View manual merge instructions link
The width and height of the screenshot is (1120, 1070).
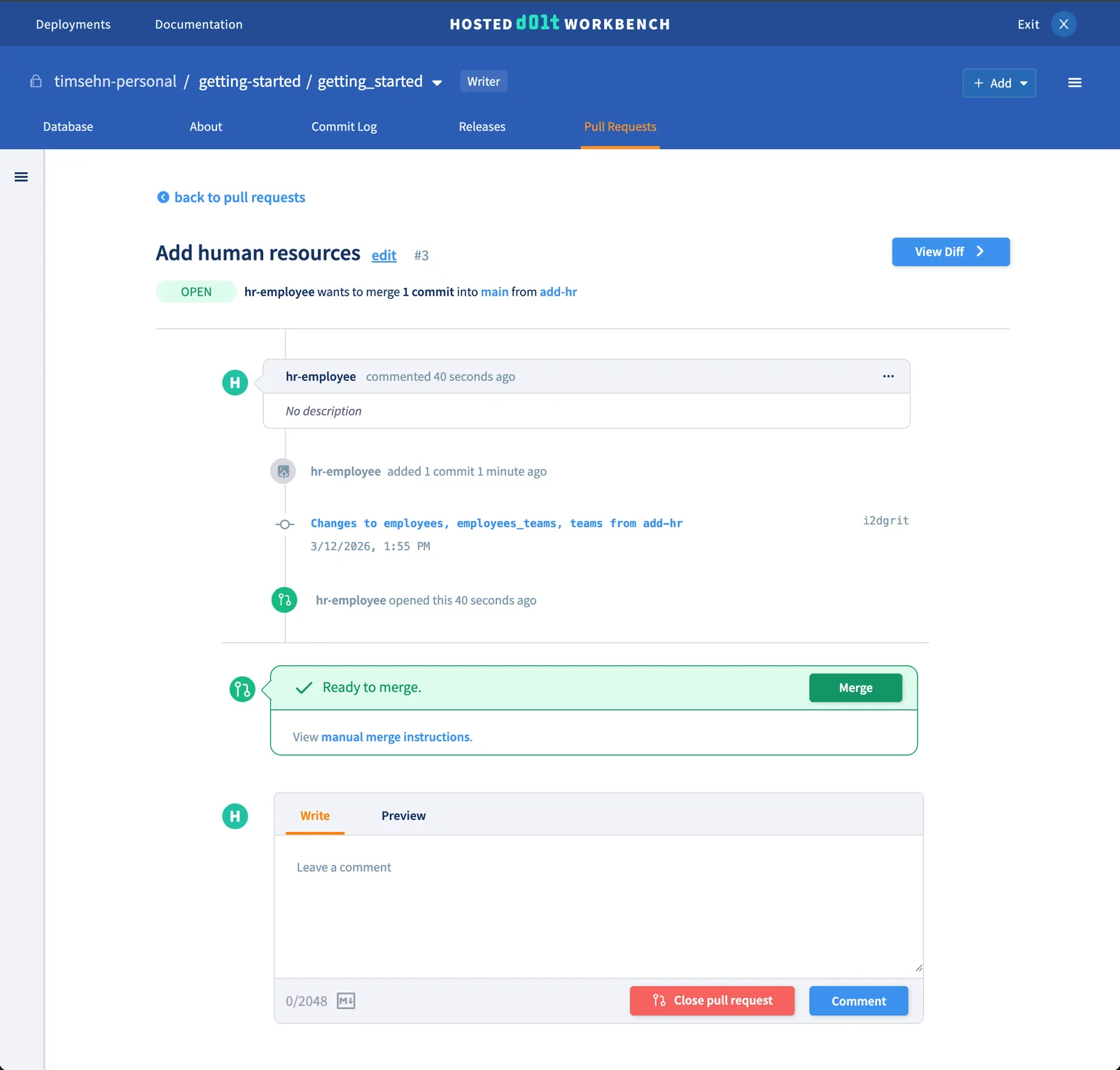click(395, 737)
